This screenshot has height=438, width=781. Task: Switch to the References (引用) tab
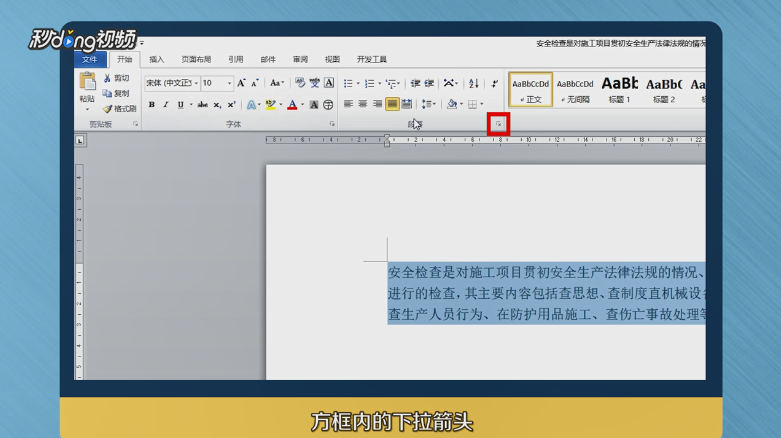236,59
